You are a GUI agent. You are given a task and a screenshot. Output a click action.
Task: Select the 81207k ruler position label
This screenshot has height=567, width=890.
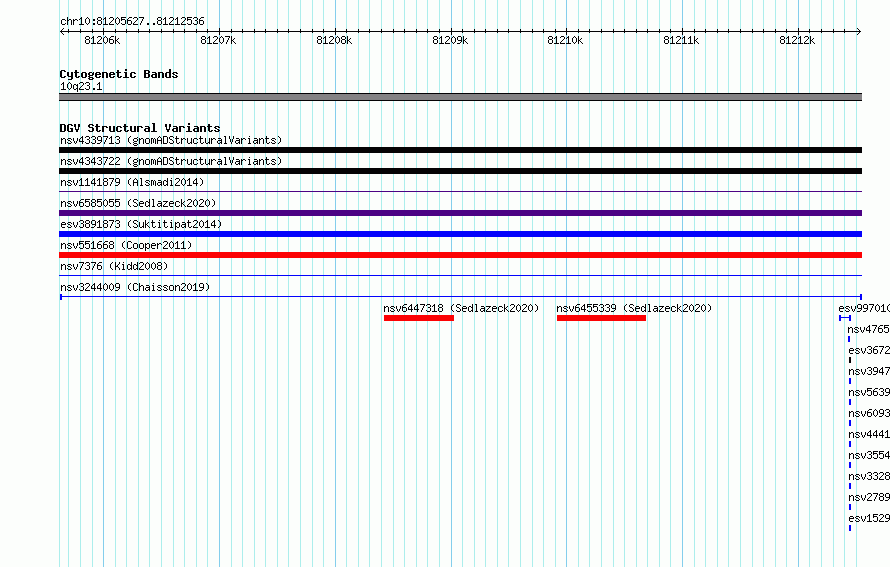(x=218, y=40)
